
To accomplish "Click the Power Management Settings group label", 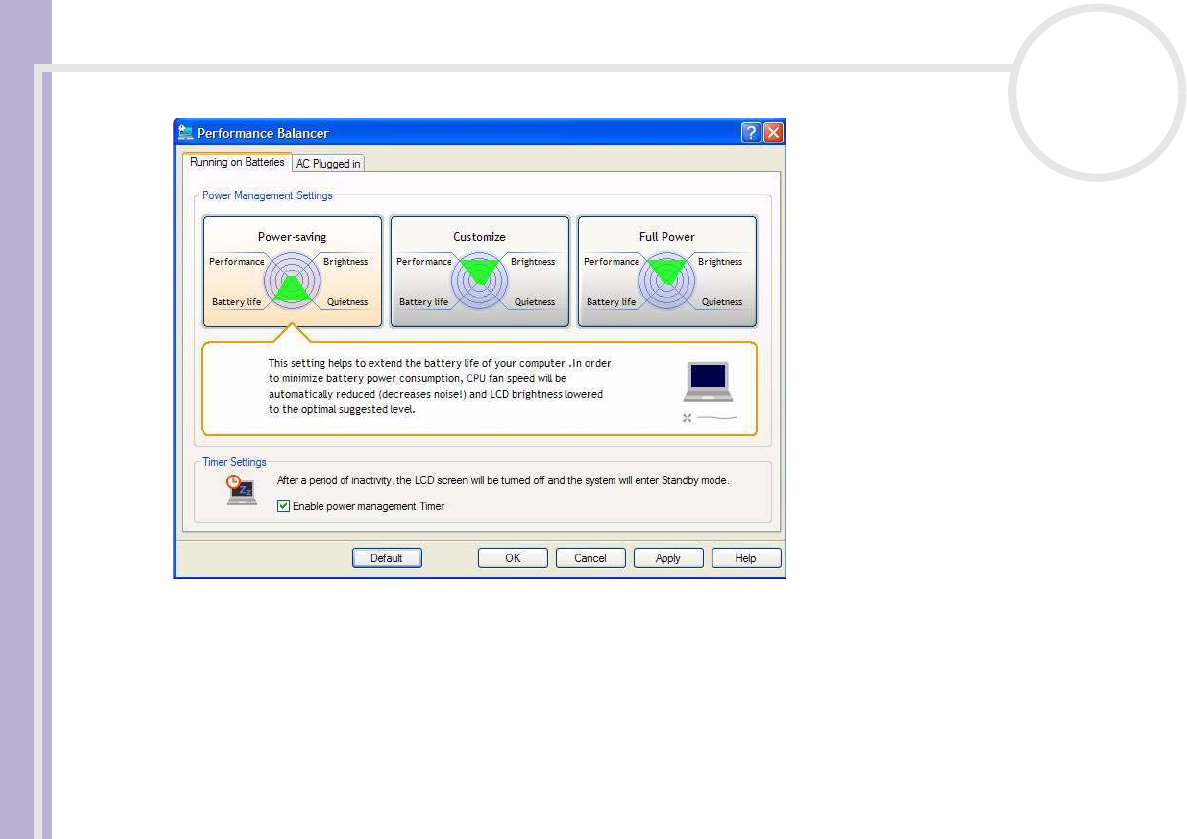I will click(267, 195).
